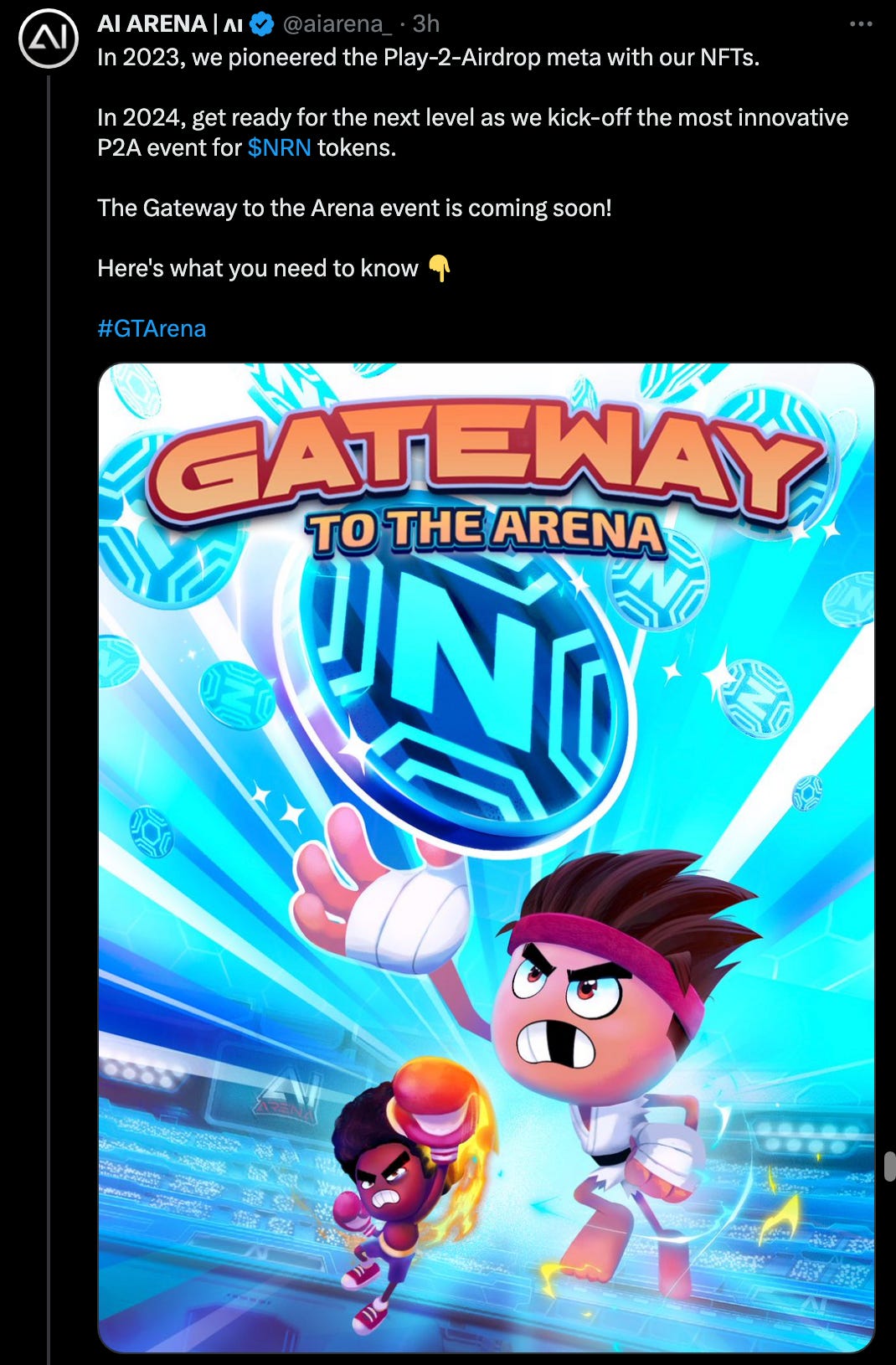This screenshot has width=896, height=1365.
Task: Click the AI ARENA display name
Action: pyautogui.click(x=152, y=24)
